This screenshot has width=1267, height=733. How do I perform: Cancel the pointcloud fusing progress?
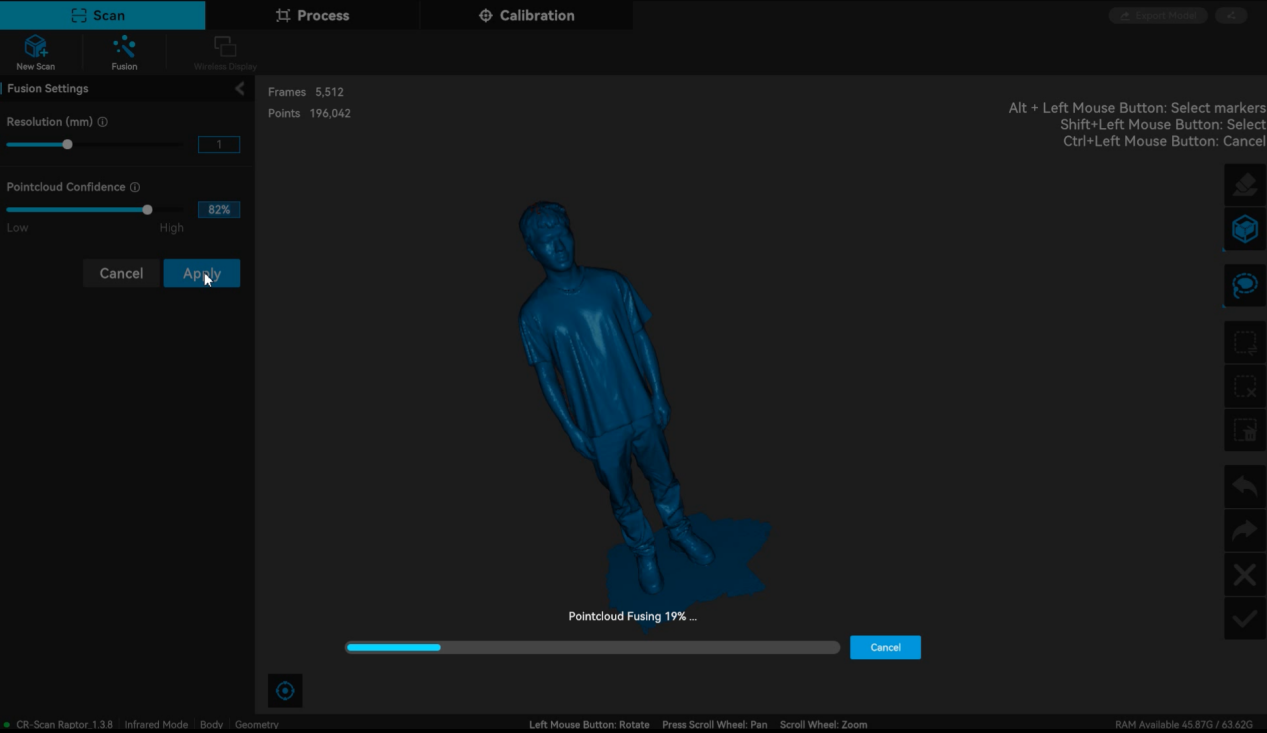(885, 647)
